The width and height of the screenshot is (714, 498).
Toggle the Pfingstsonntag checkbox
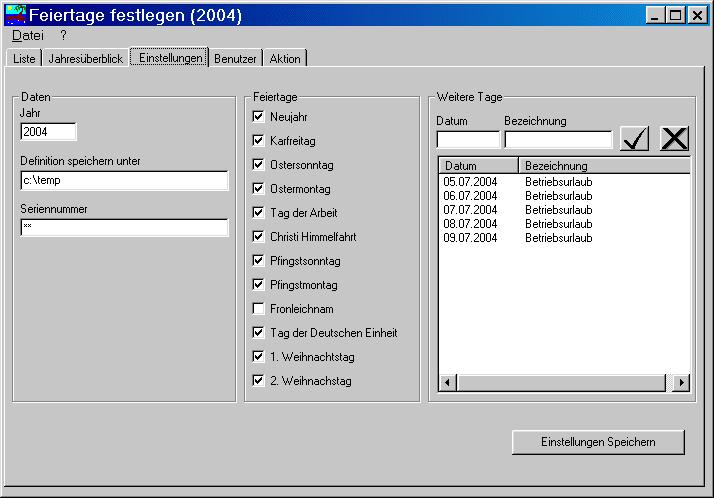pyautogui.click(x=258, y=260)
